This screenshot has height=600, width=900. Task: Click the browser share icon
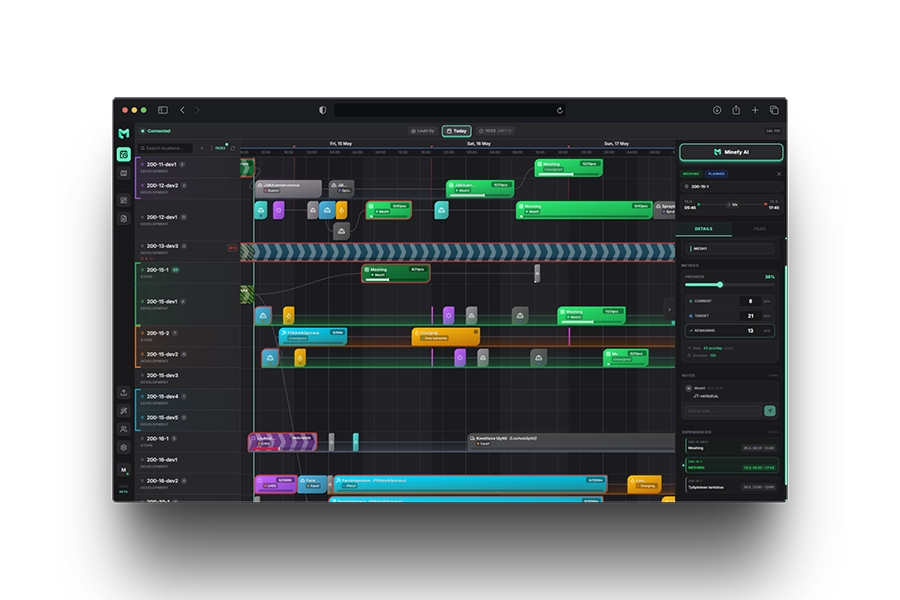(736, 110)
